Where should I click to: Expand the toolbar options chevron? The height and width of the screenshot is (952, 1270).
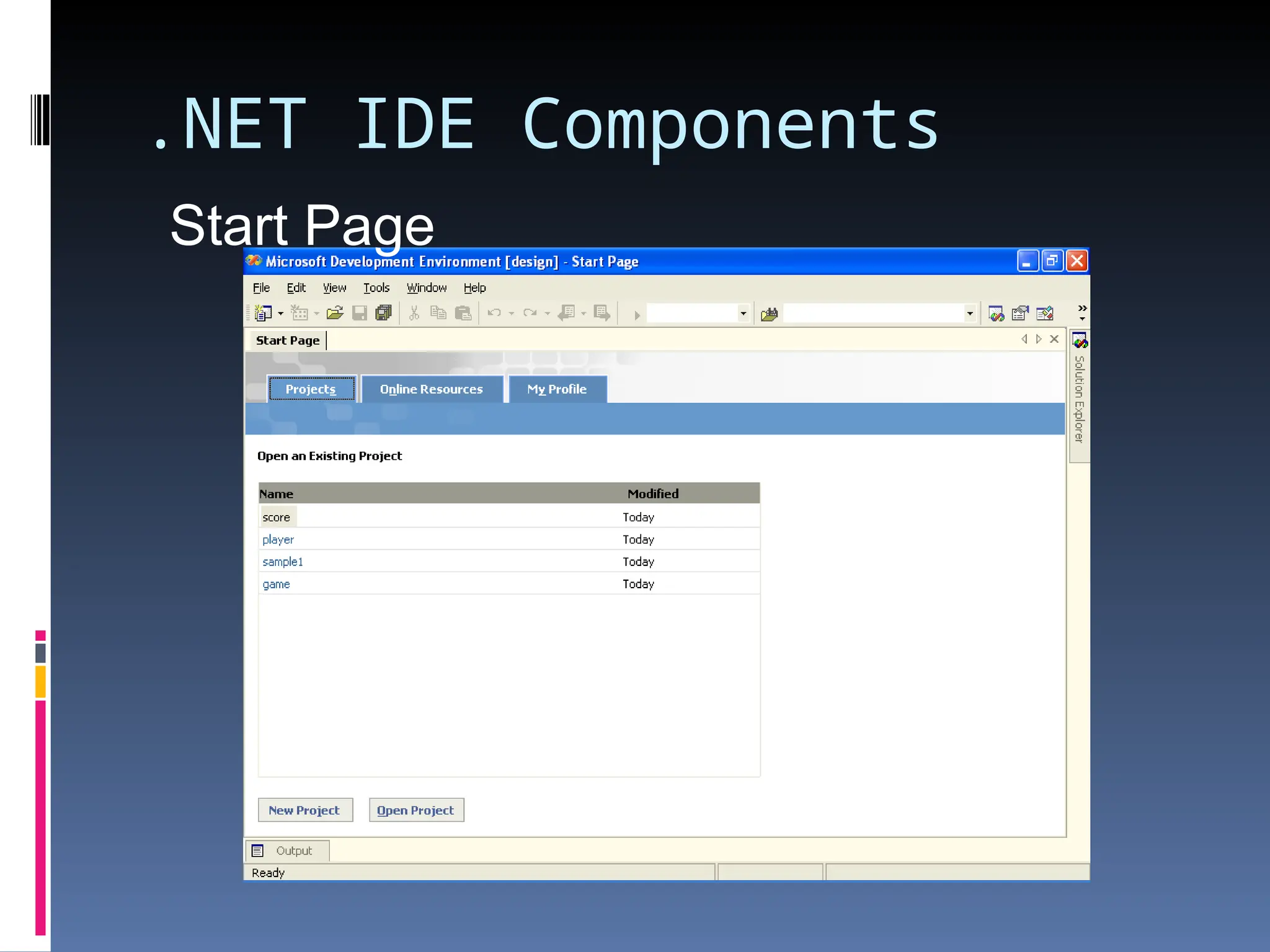(x=1082, y=313)
